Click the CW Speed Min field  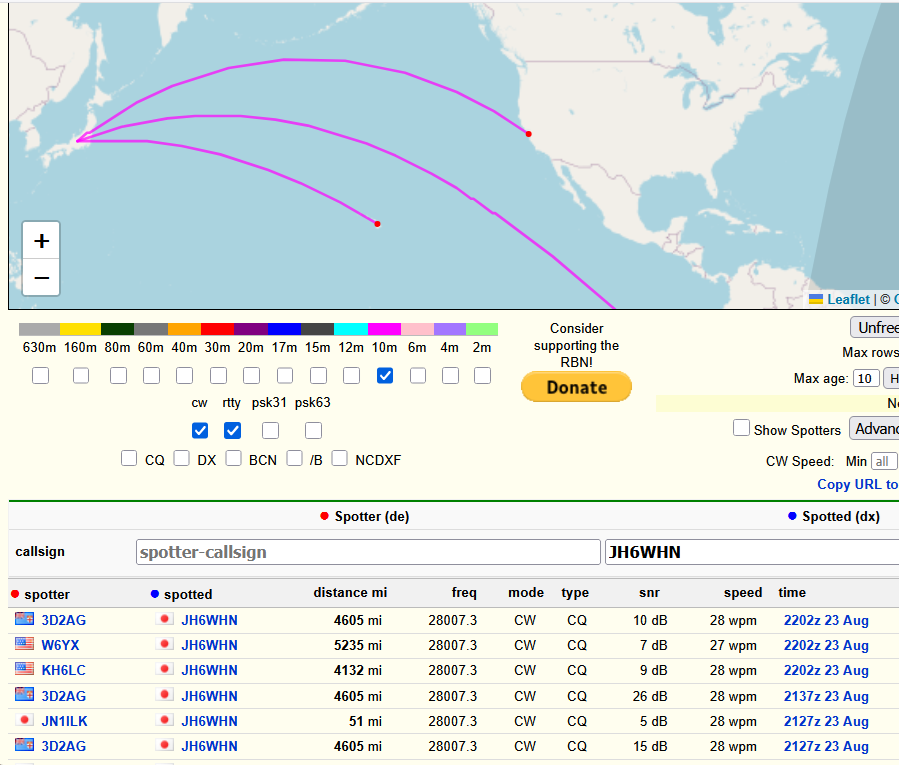(x=884, y=461)
